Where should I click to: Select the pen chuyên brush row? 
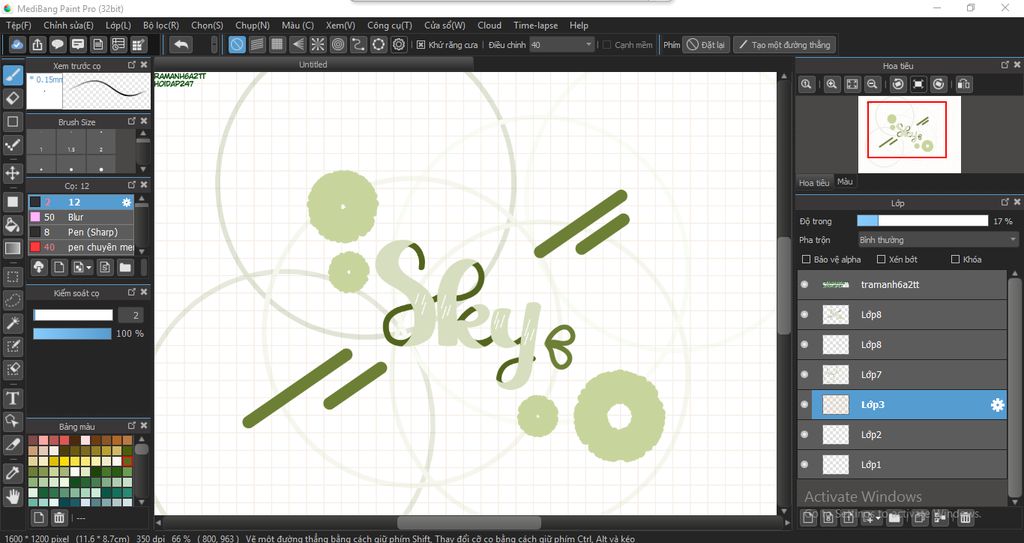pyautogui.click(x=81, y=247)
